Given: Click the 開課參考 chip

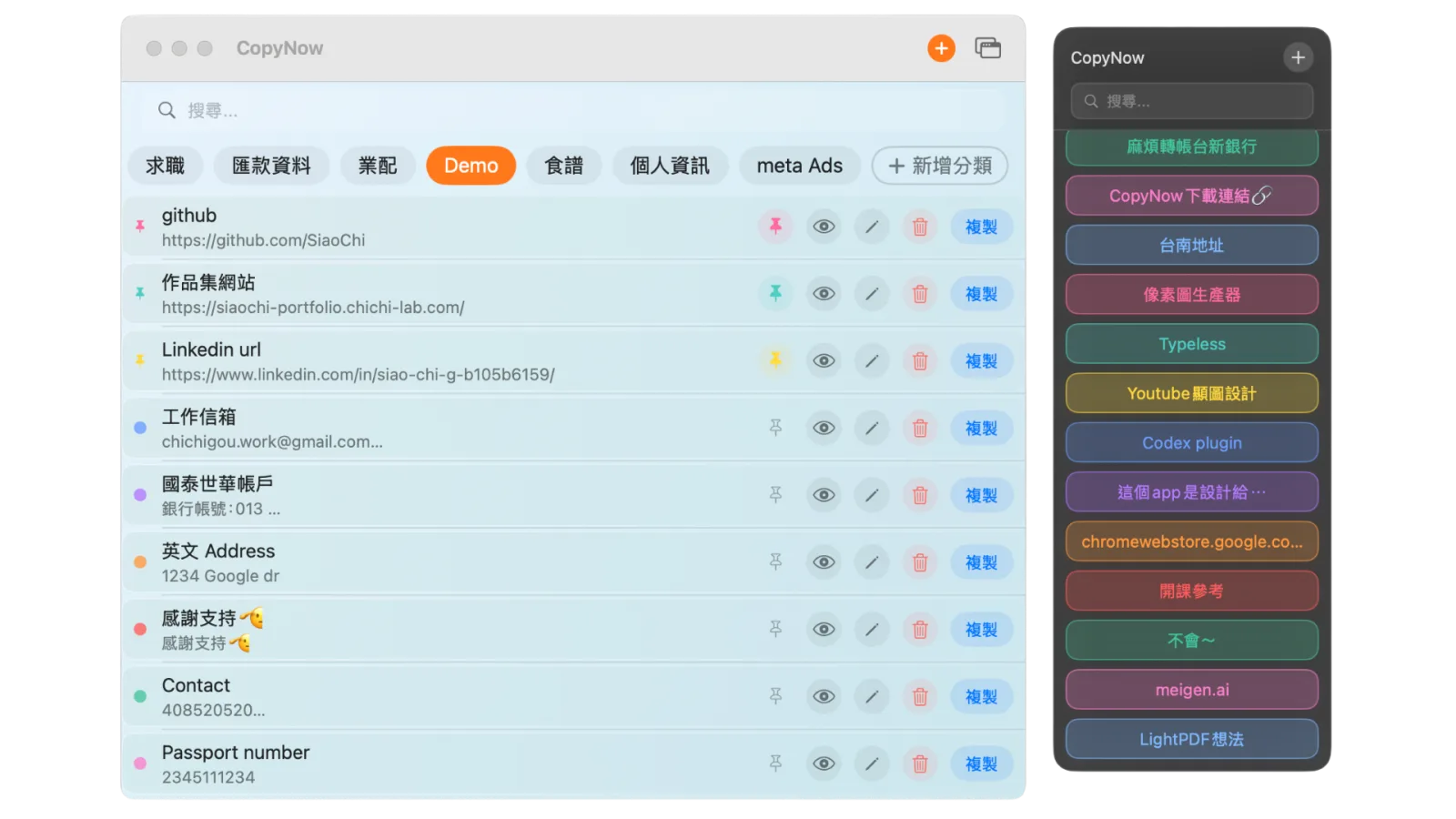Looking at the screenshot, I should (x=1192, y=591).
